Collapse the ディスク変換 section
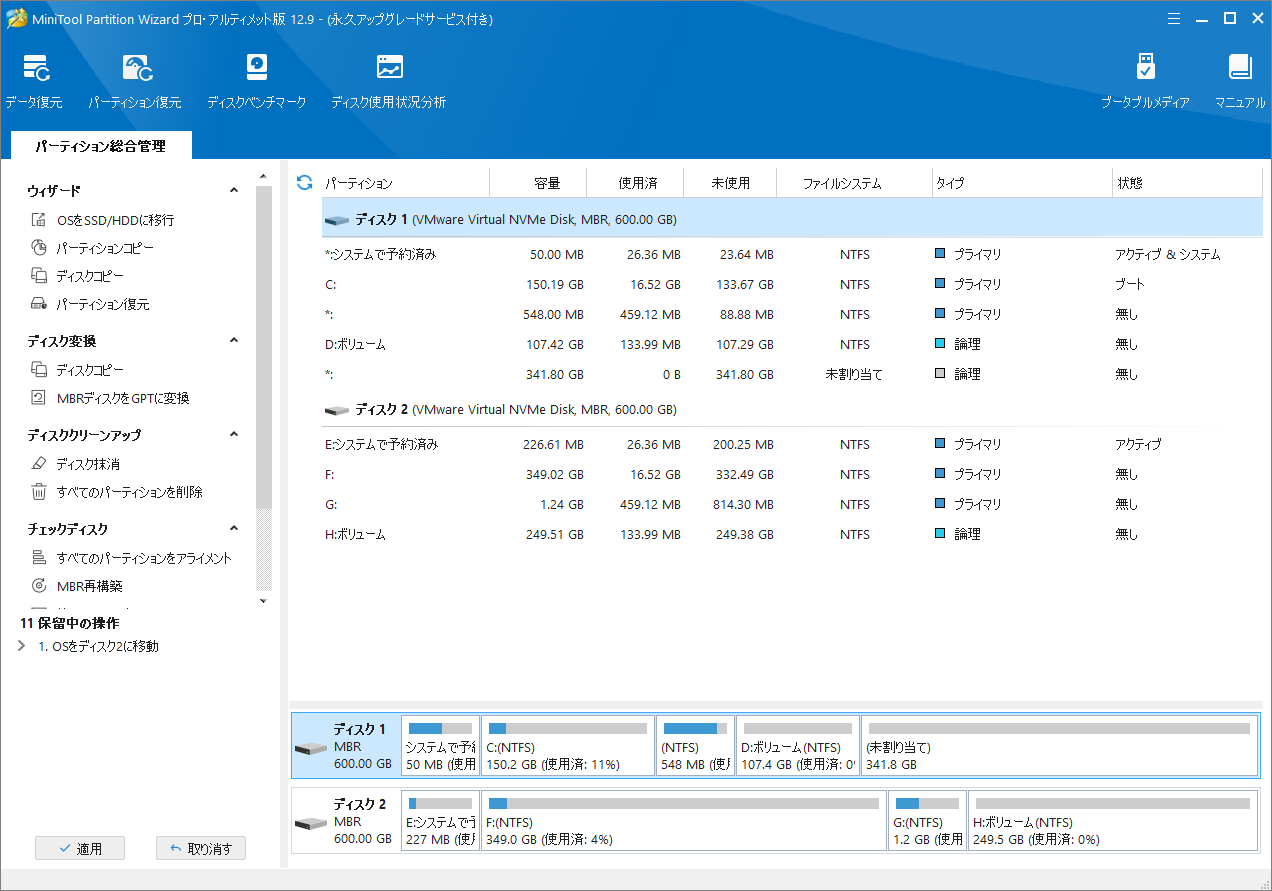1272x891 pixels. pyautogui.click(x=234, y=340)
